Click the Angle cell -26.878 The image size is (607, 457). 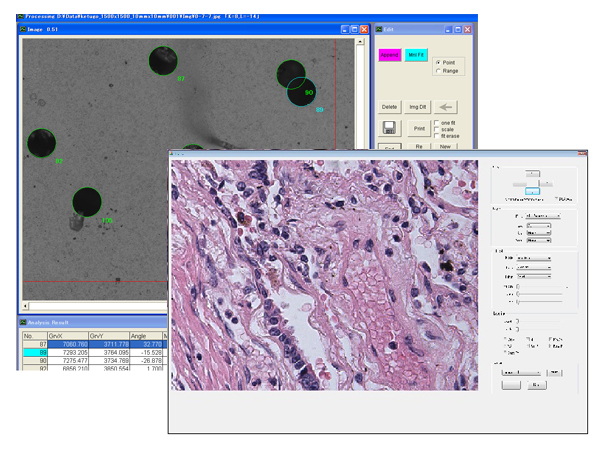coord(146,361)
